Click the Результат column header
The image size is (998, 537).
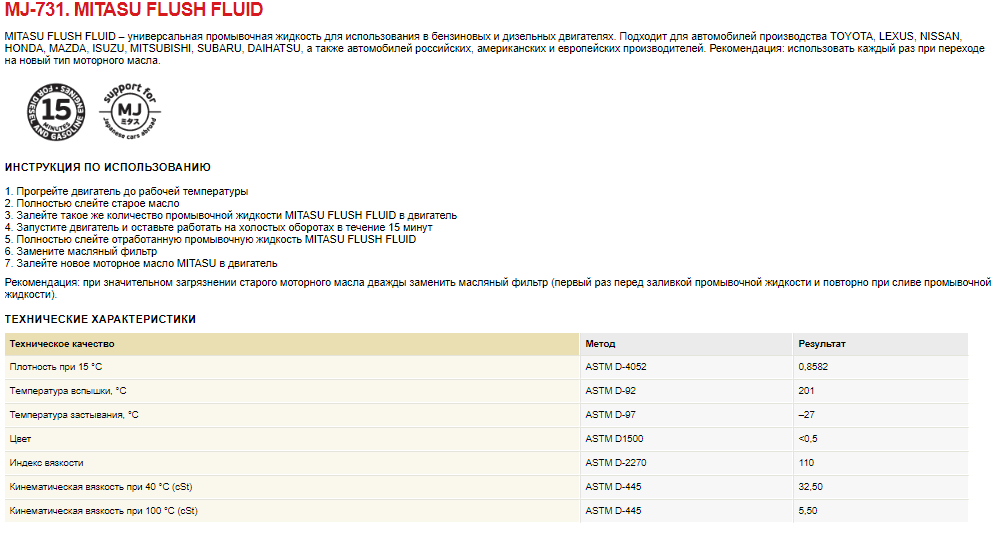pyautogui.click(x=881, y=344)
